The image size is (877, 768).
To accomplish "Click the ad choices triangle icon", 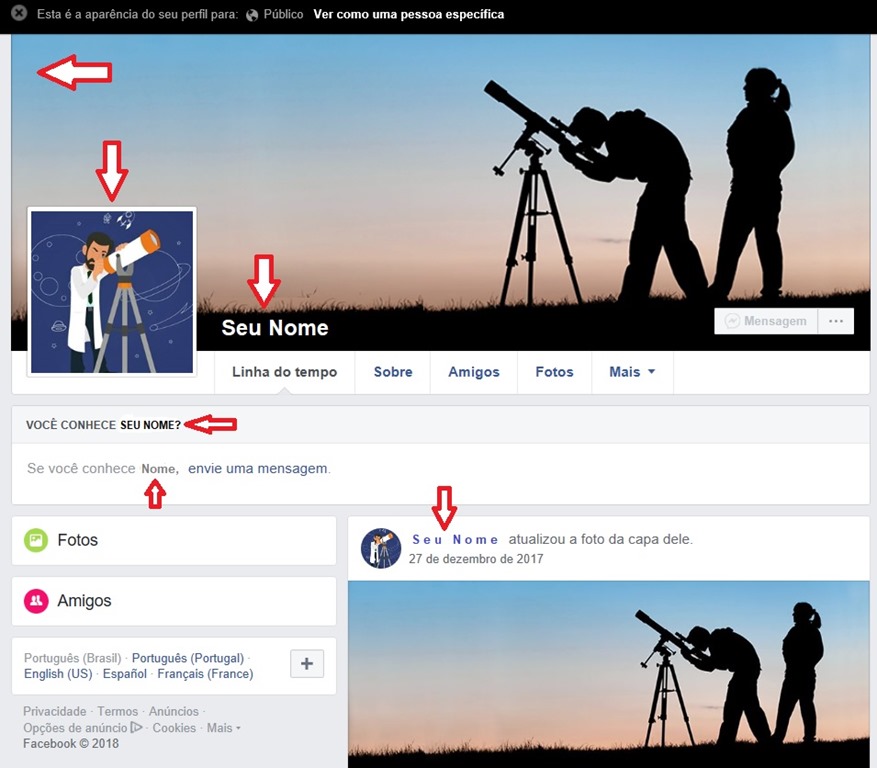I will click(x=137, y=728).
